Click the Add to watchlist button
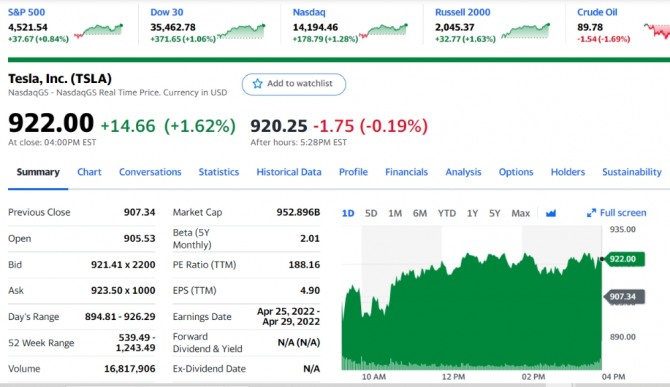Screen dimensions: 670x387 [x=294, y=84]
